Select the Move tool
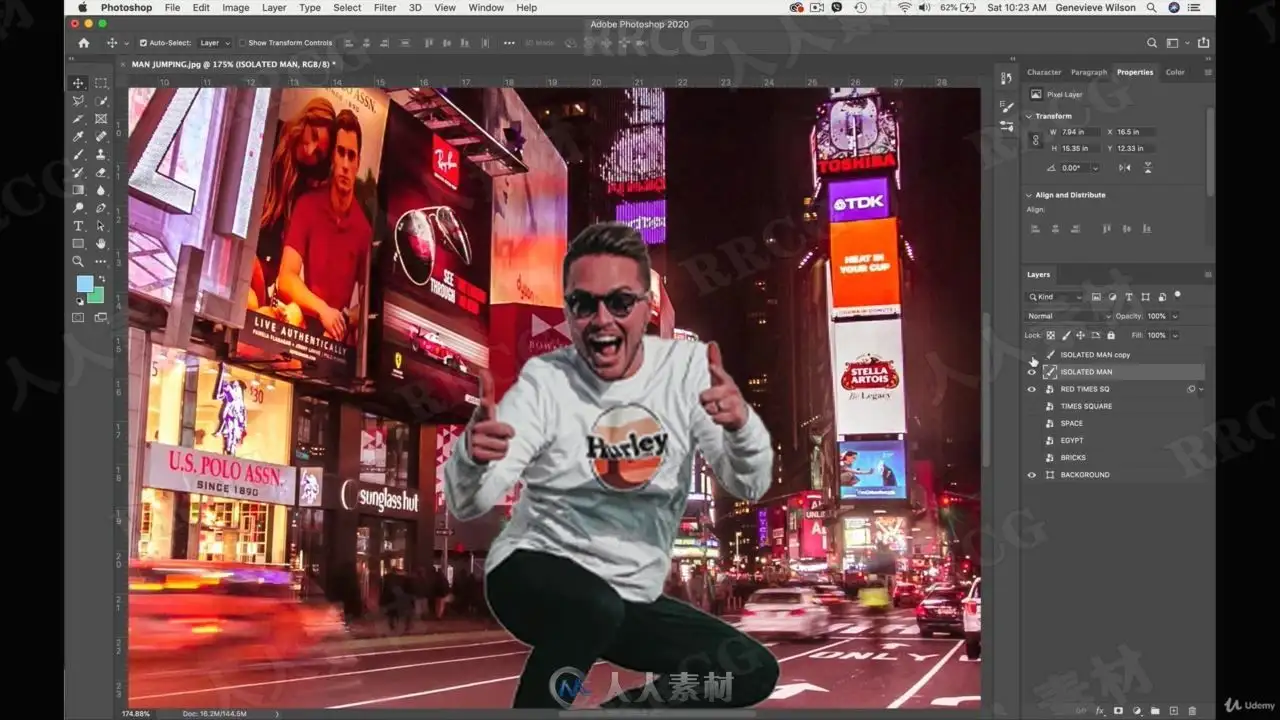The height and width of the screenshot is (720, 1280). click(x=78, y=83)
